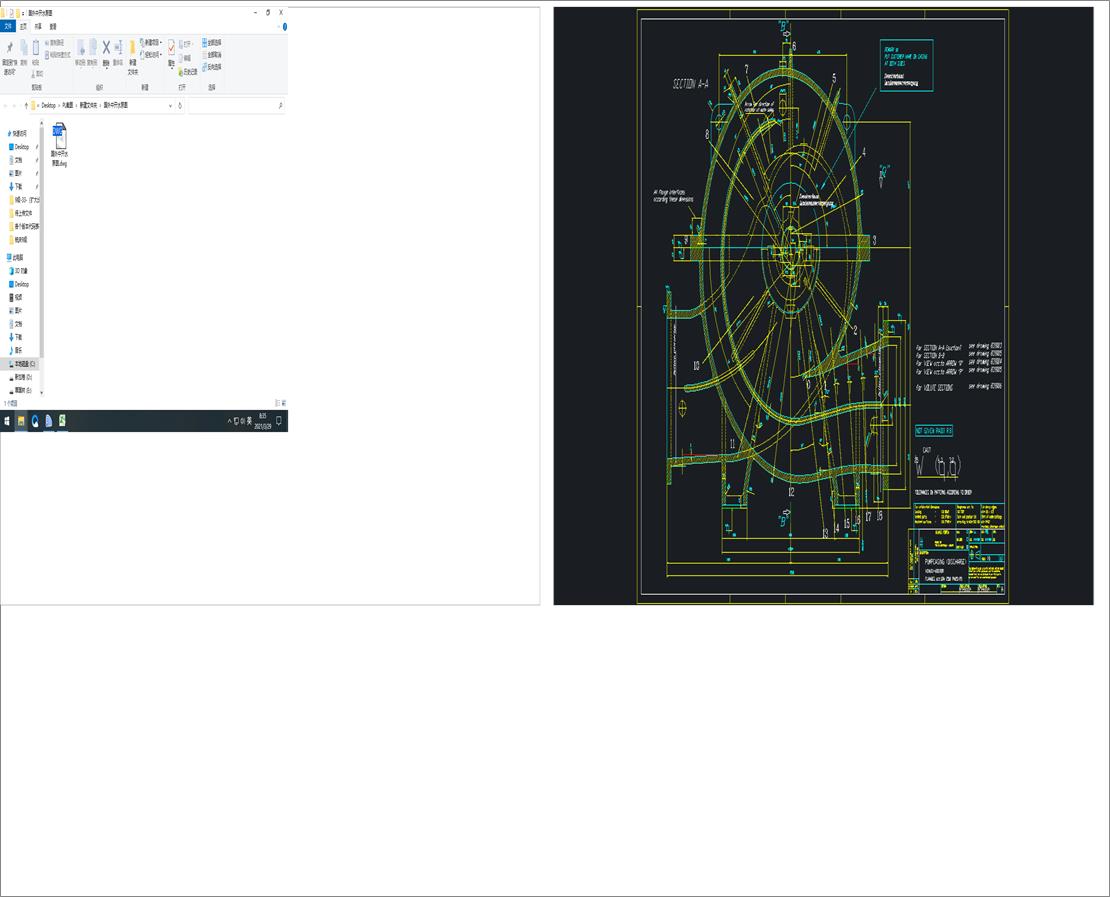Click the Windows Start button
This screenshot has width=1110, height=897.
click(6, 421)
